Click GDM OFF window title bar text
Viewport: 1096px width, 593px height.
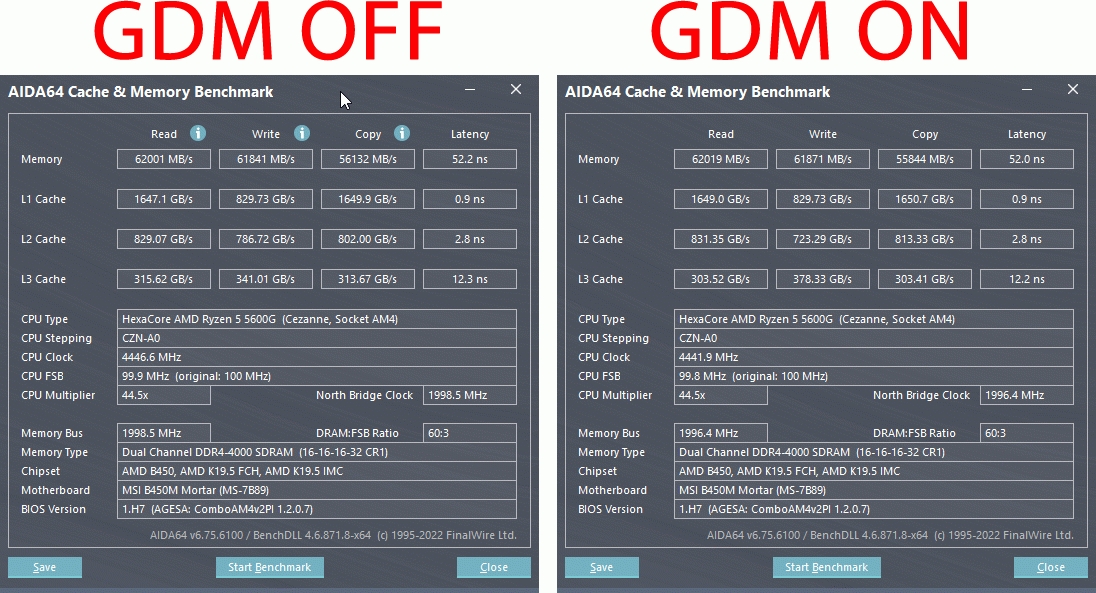pos(140,92)
